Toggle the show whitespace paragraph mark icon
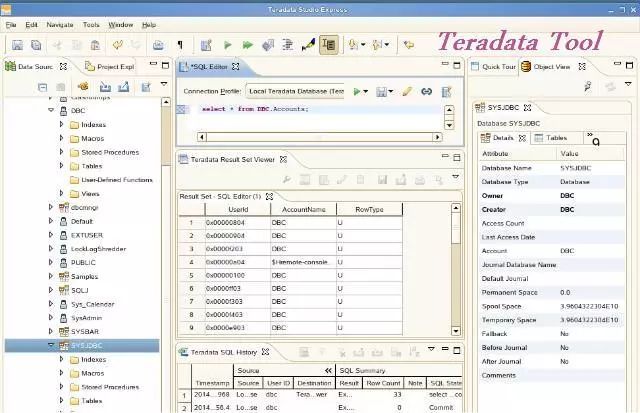640x413 pixels. (x=180, y=45)
